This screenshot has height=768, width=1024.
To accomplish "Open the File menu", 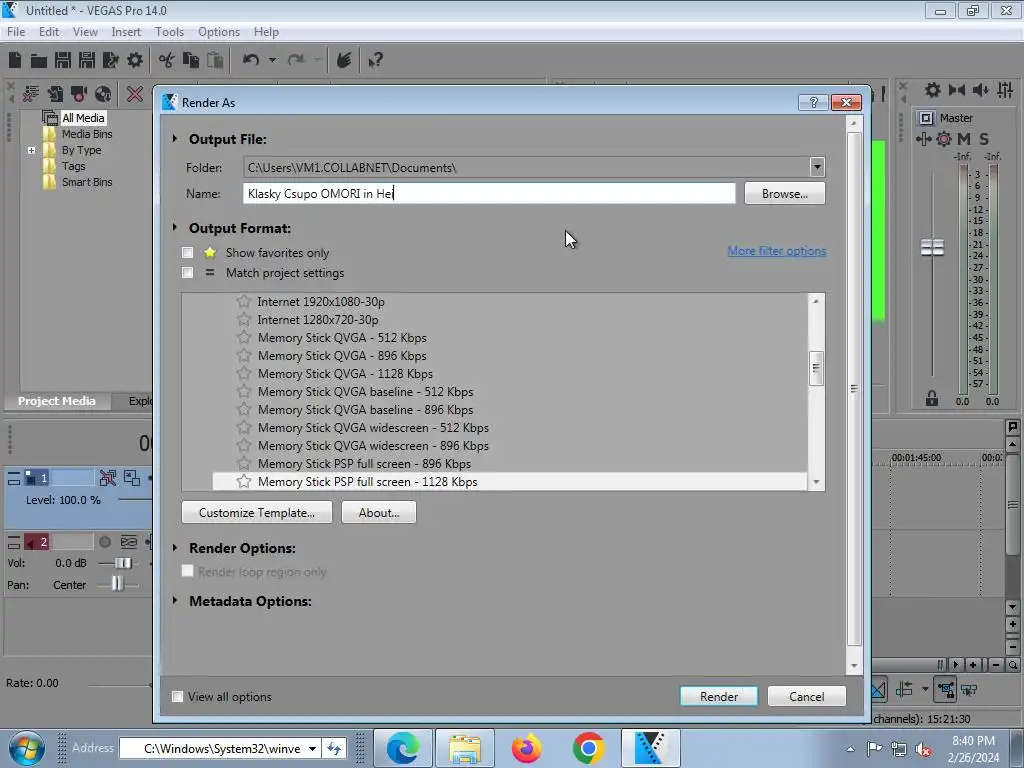I will click(x=16, y=32).
